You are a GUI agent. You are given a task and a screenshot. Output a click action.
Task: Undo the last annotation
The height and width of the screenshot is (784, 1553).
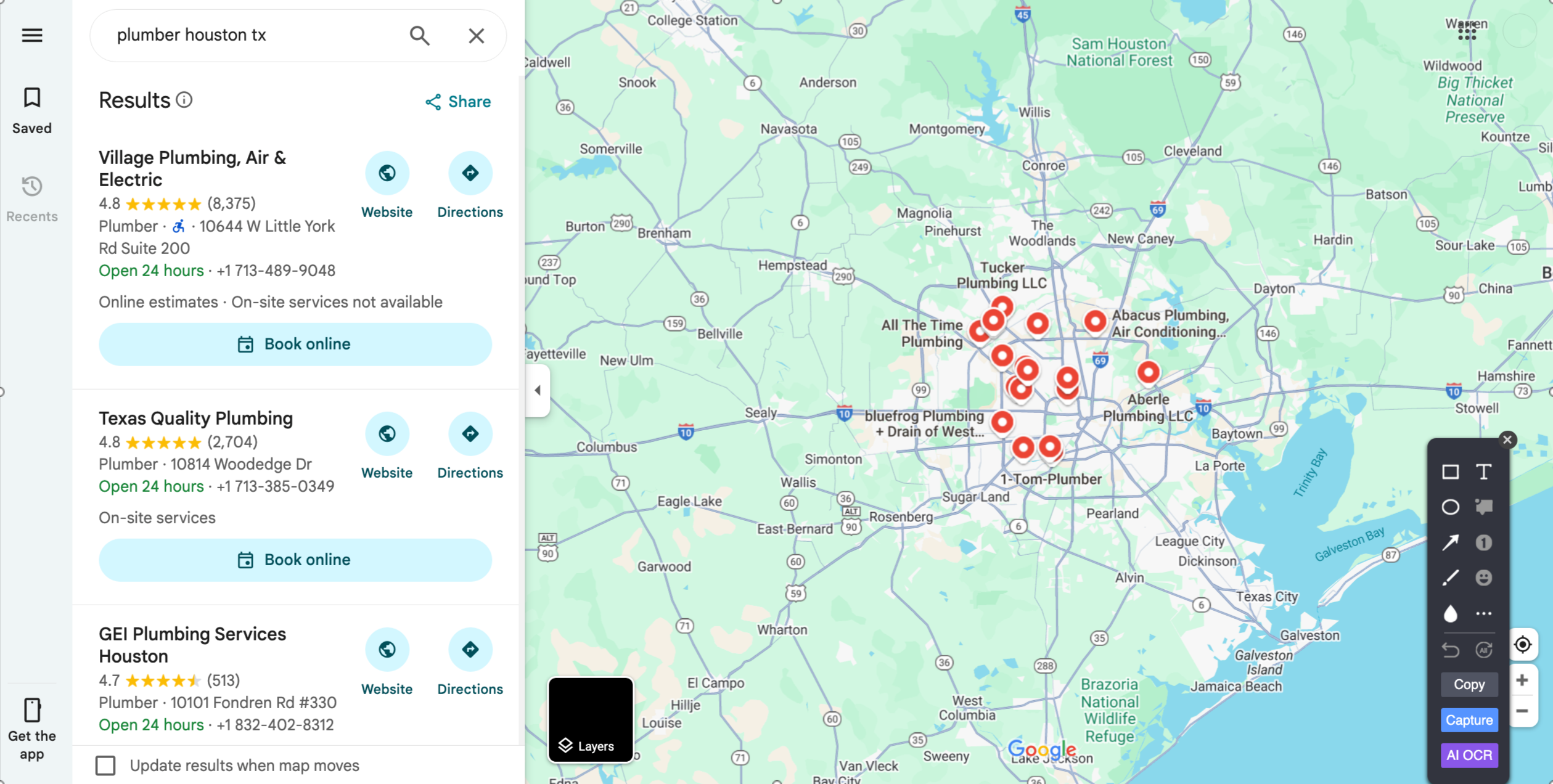1451,650
